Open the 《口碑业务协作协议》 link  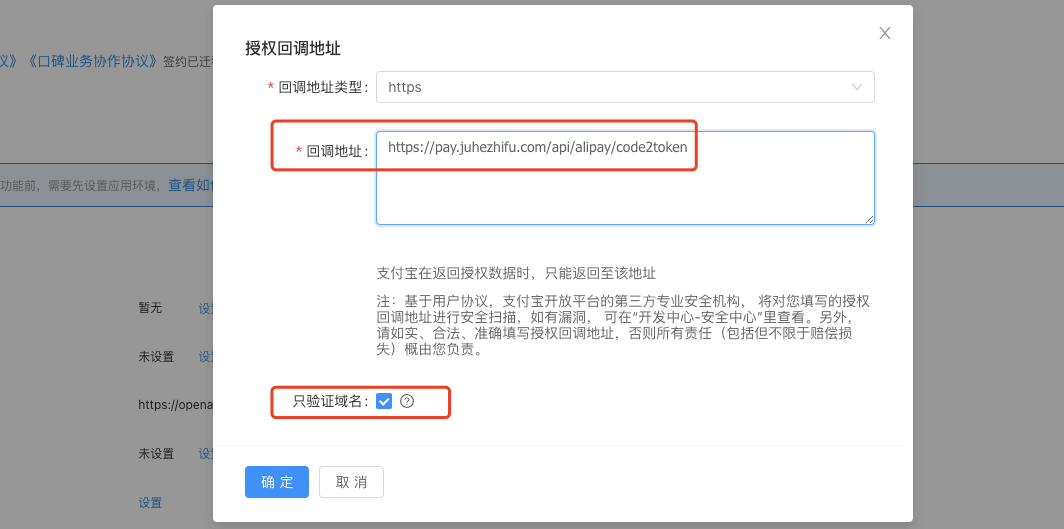(93, 60)
